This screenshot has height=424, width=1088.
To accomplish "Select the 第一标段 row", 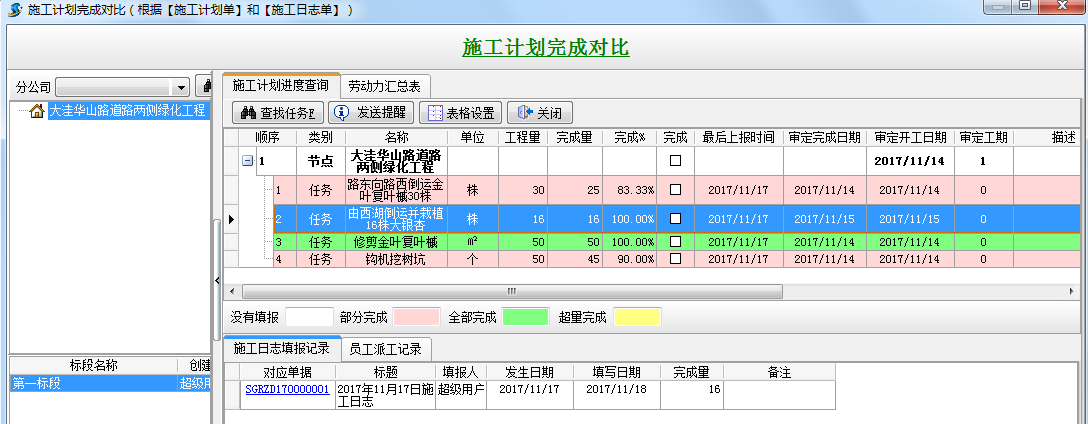I will point(90,383).
